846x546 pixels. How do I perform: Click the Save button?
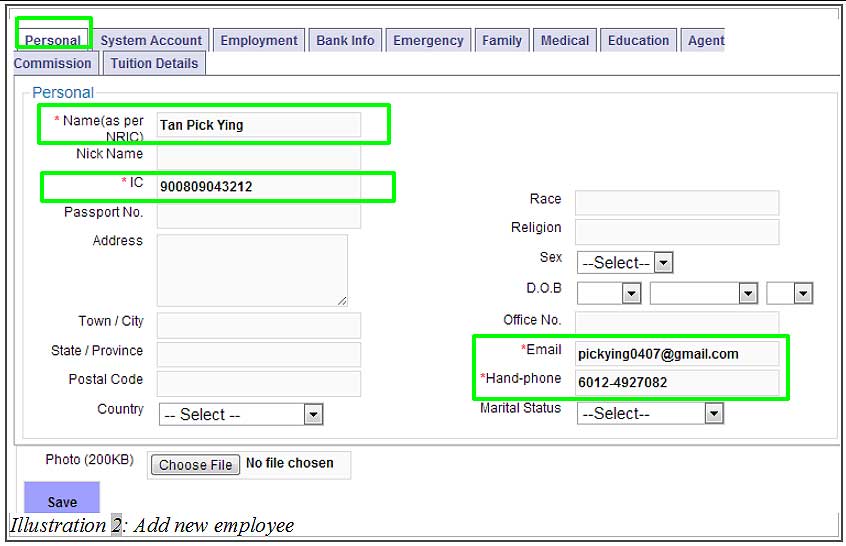62,501
